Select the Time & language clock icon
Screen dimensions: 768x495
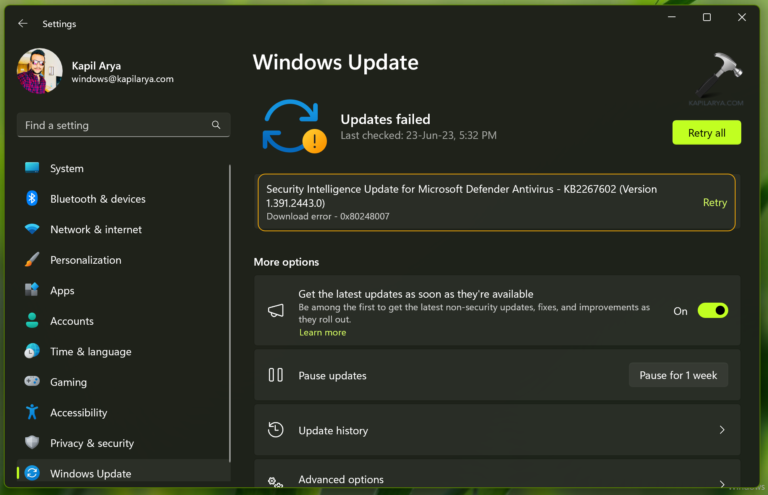click(x=32, y=351)
